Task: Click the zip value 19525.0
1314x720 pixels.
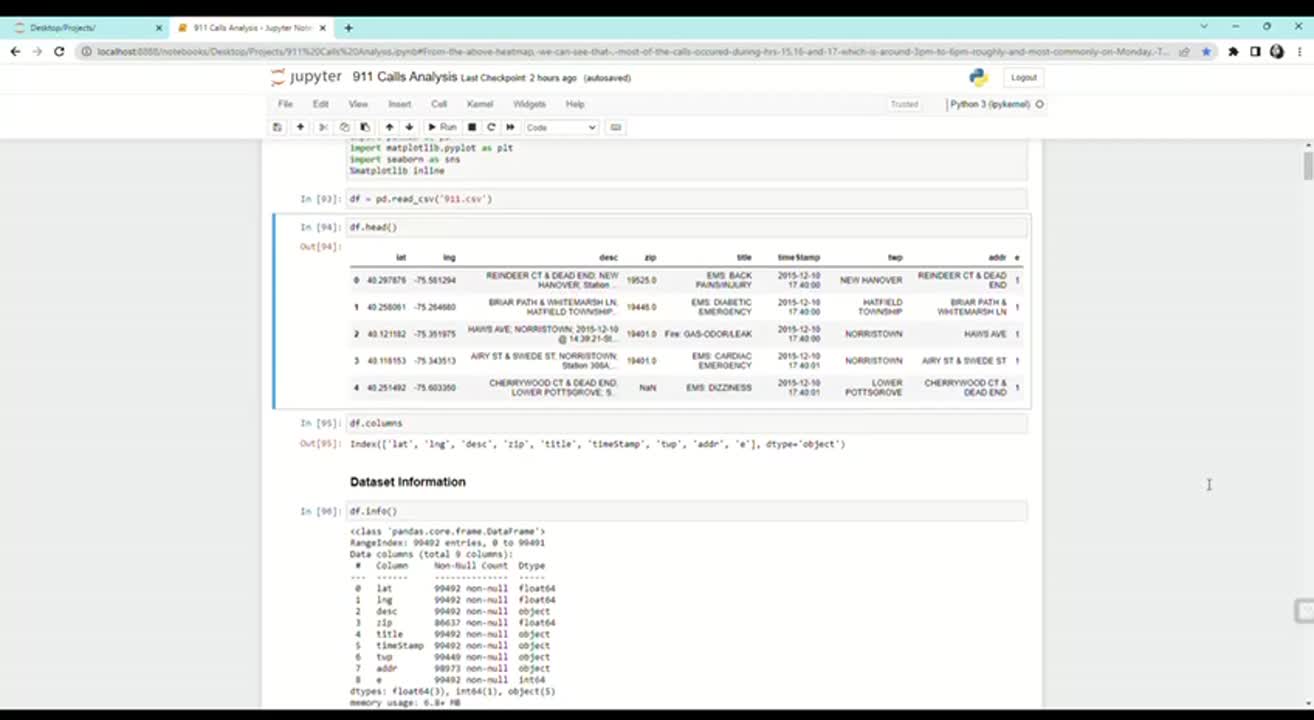Action: pos(641,281)
